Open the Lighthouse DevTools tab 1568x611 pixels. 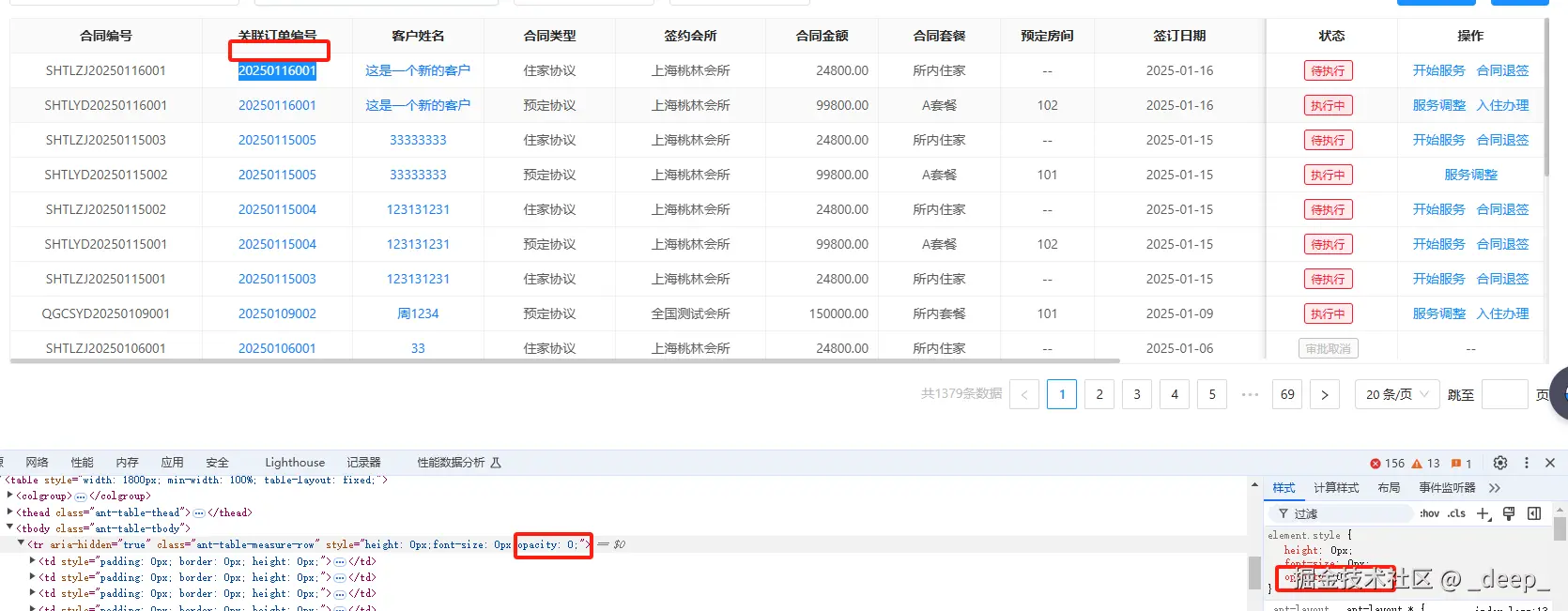(x=295, y=463)
